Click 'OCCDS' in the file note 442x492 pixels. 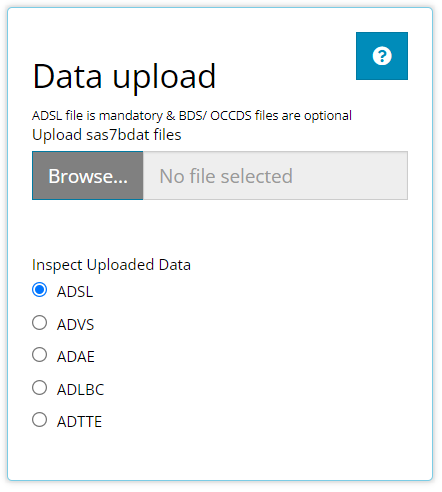[231, 116]
